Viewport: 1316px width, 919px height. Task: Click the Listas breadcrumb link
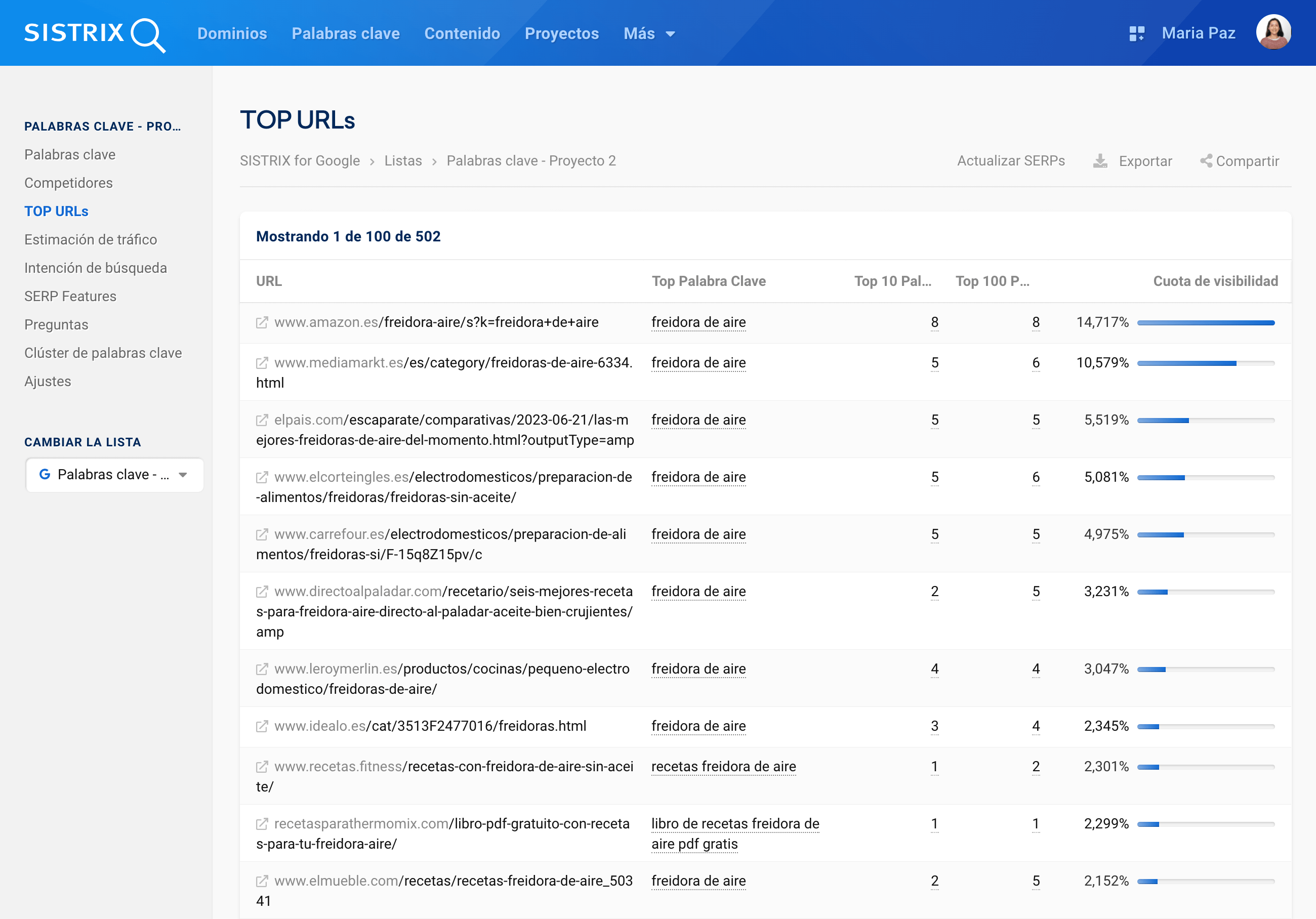(403, 161)
